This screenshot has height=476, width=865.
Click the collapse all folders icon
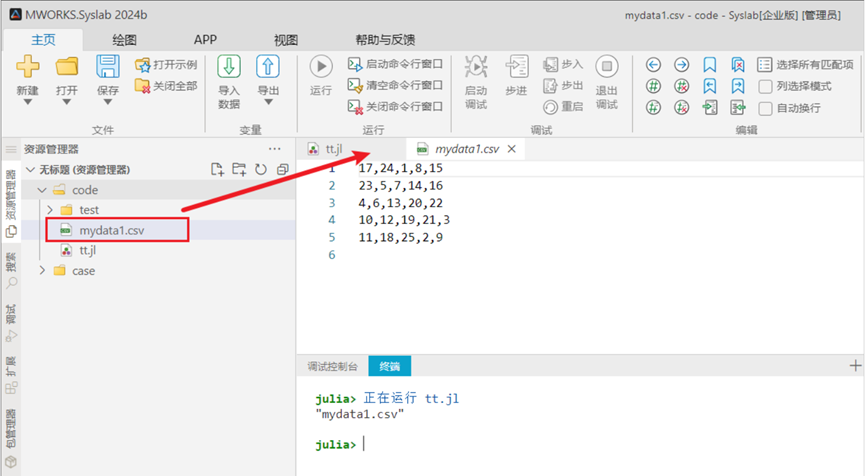coord(282,169)
